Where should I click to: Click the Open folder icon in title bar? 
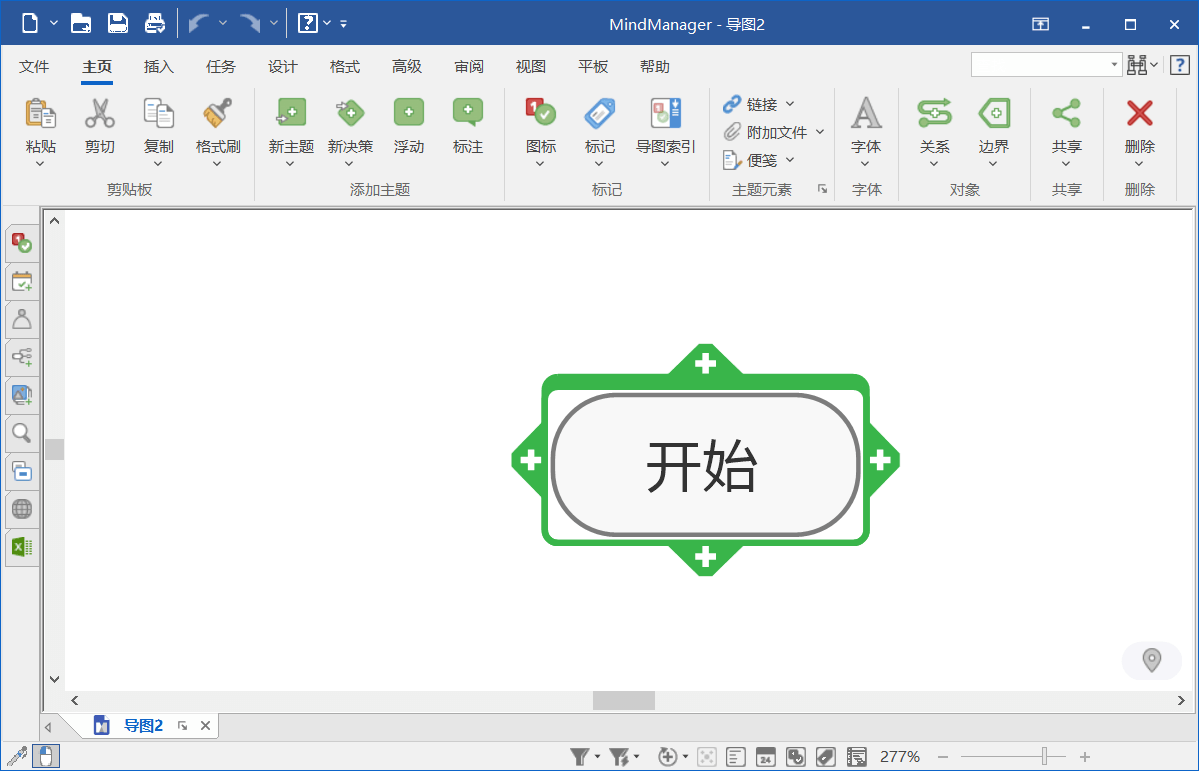(81, 23)
